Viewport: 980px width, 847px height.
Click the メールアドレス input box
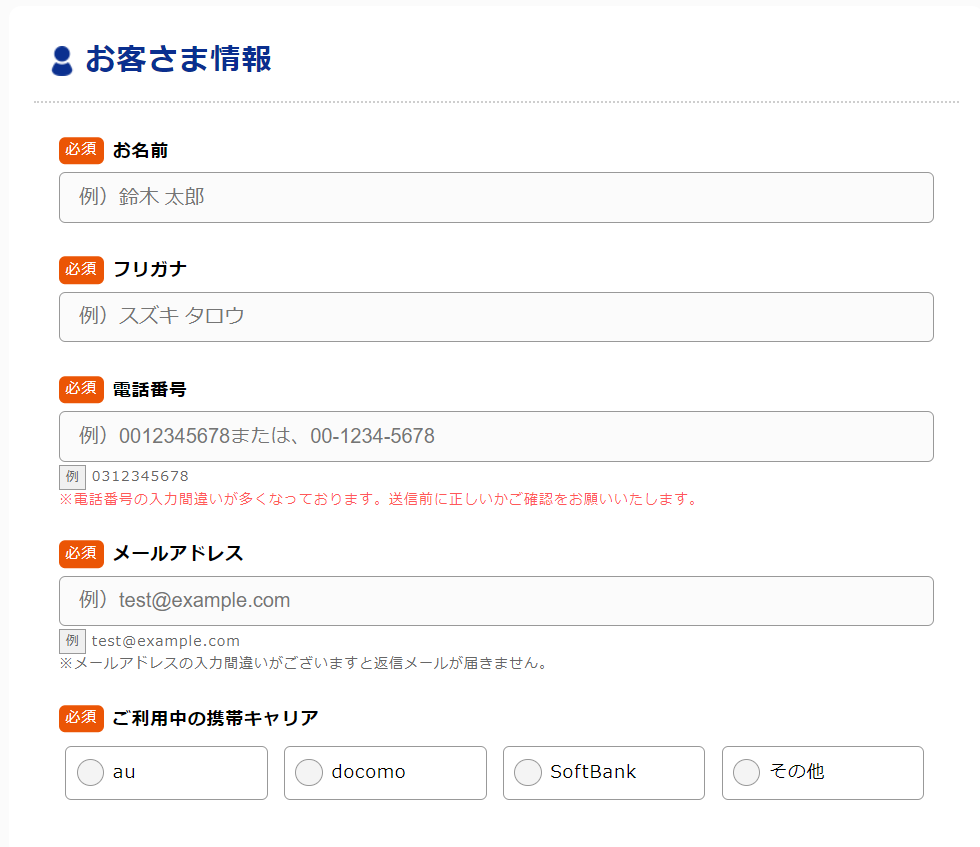coord(496,601)
